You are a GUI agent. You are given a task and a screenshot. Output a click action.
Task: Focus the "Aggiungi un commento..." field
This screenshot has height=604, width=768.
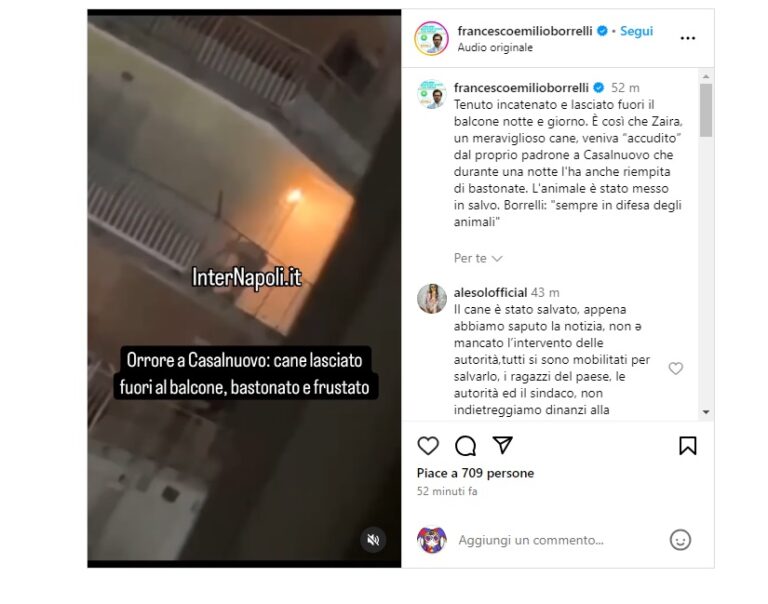point(531,540)
